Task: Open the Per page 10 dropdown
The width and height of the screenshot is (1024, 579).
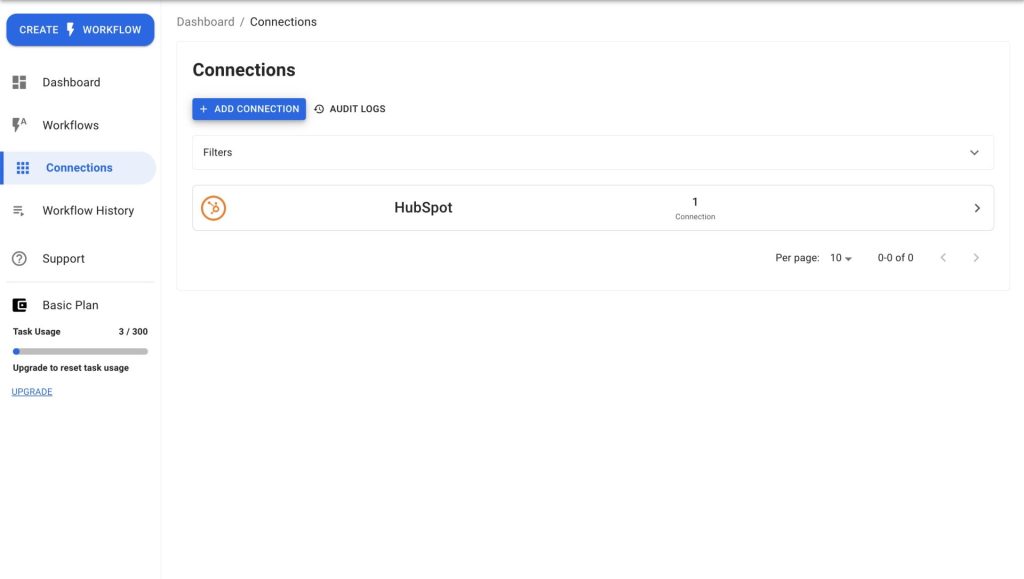Action: point(840,258)
